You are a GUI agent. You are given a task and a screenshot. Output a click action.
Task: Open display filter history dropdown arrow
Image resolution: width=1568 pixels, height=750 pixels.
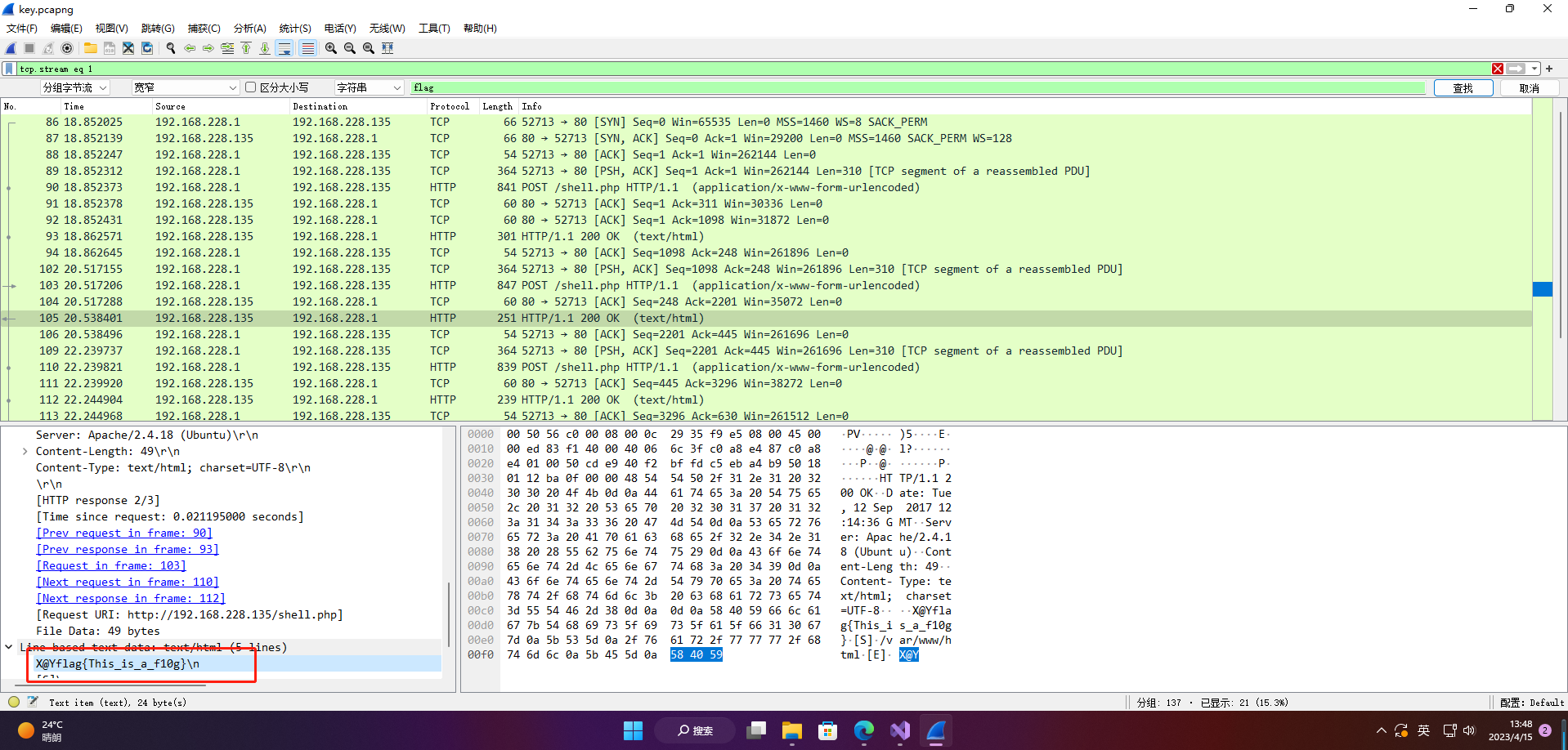(x=1534, y=69)
